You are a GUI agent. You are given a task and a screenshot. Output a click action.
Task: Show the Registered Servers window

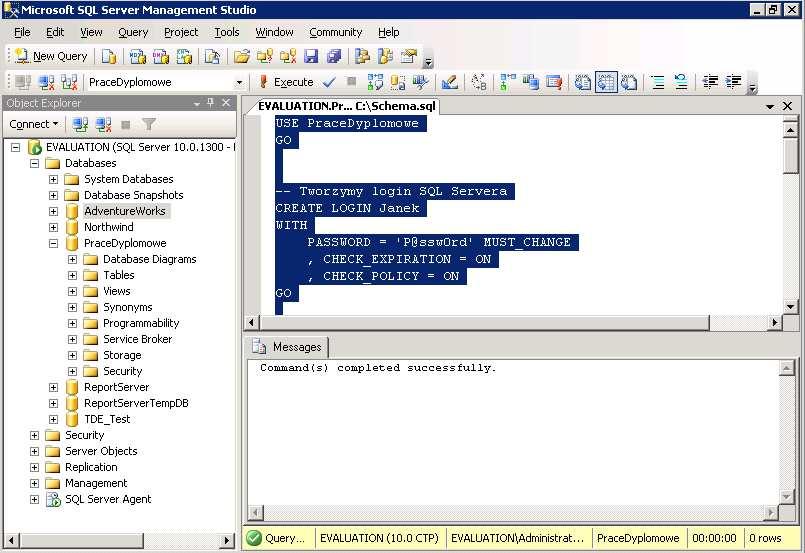tap(362, 56)
